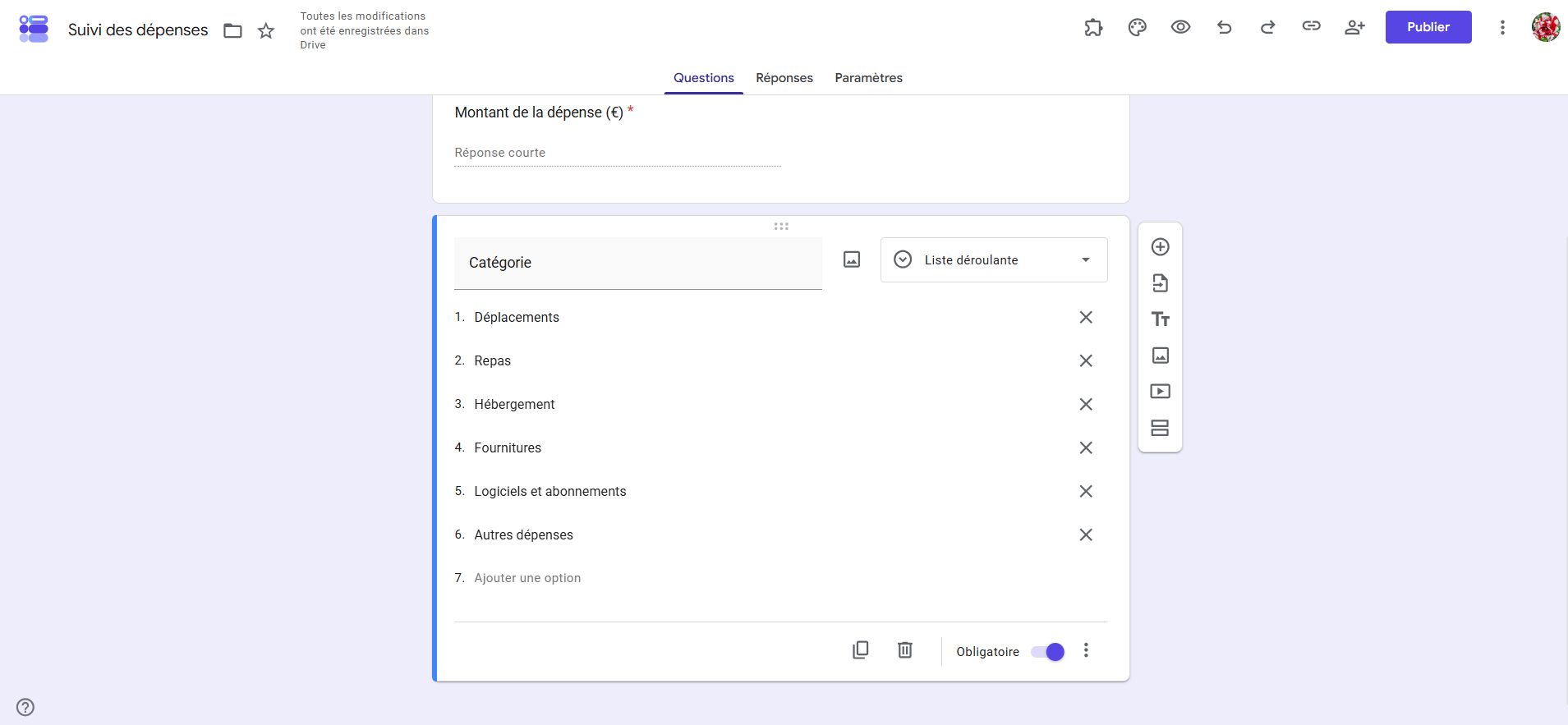Remove the Fournitures option
This screenshot has width=1568, height=725.
pos(1086,447)
